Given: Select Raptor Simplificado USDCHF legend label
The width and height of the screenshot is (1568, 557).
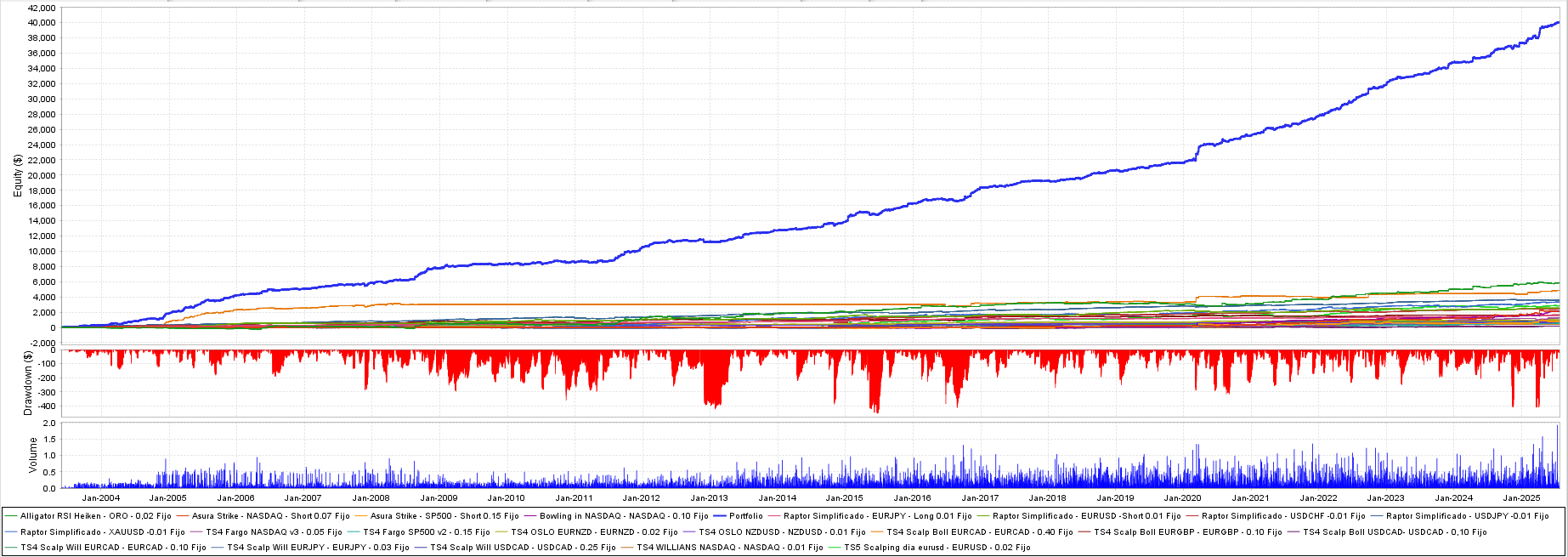Looking at the screenshot, I should [1283, 516].
